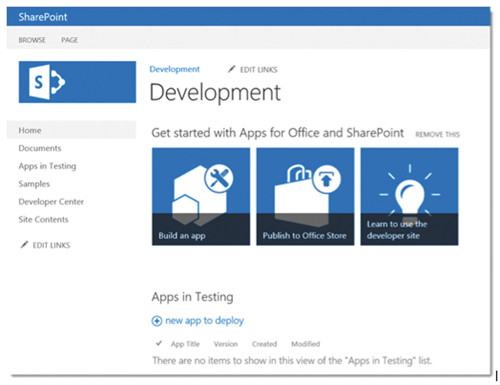Open the Build an app tile

[x=201, y=197]
